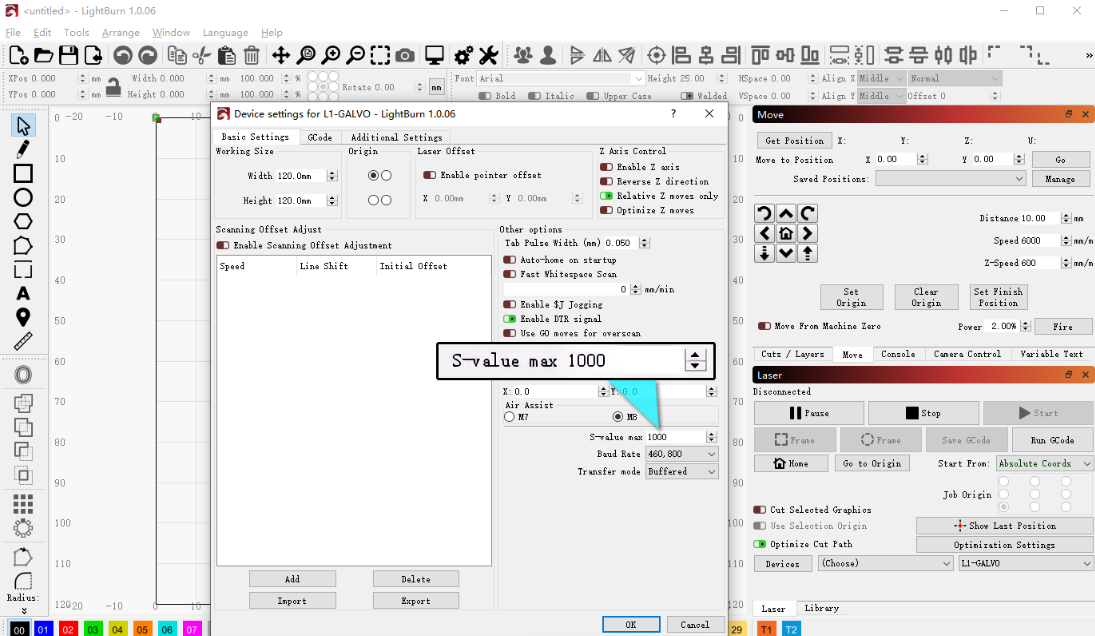Turn off Enable DTR signal

(510, 319)
